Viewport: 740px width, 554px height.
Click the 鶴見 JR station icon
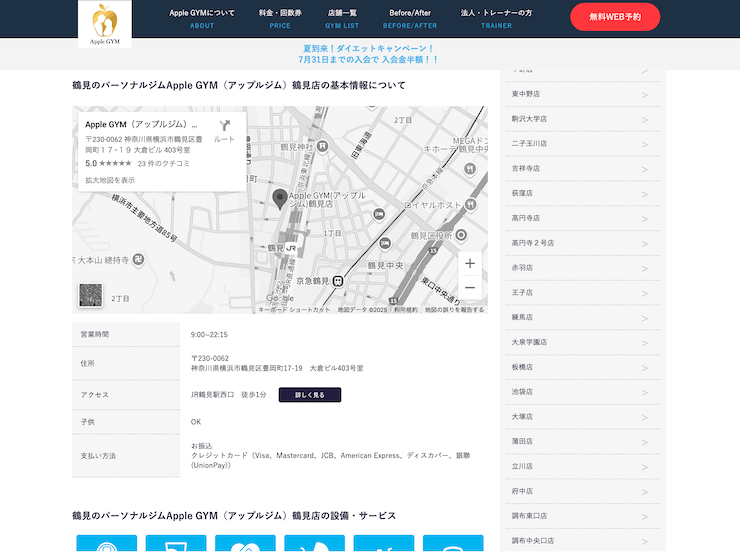pyautogui.click(x=291, y=248)
